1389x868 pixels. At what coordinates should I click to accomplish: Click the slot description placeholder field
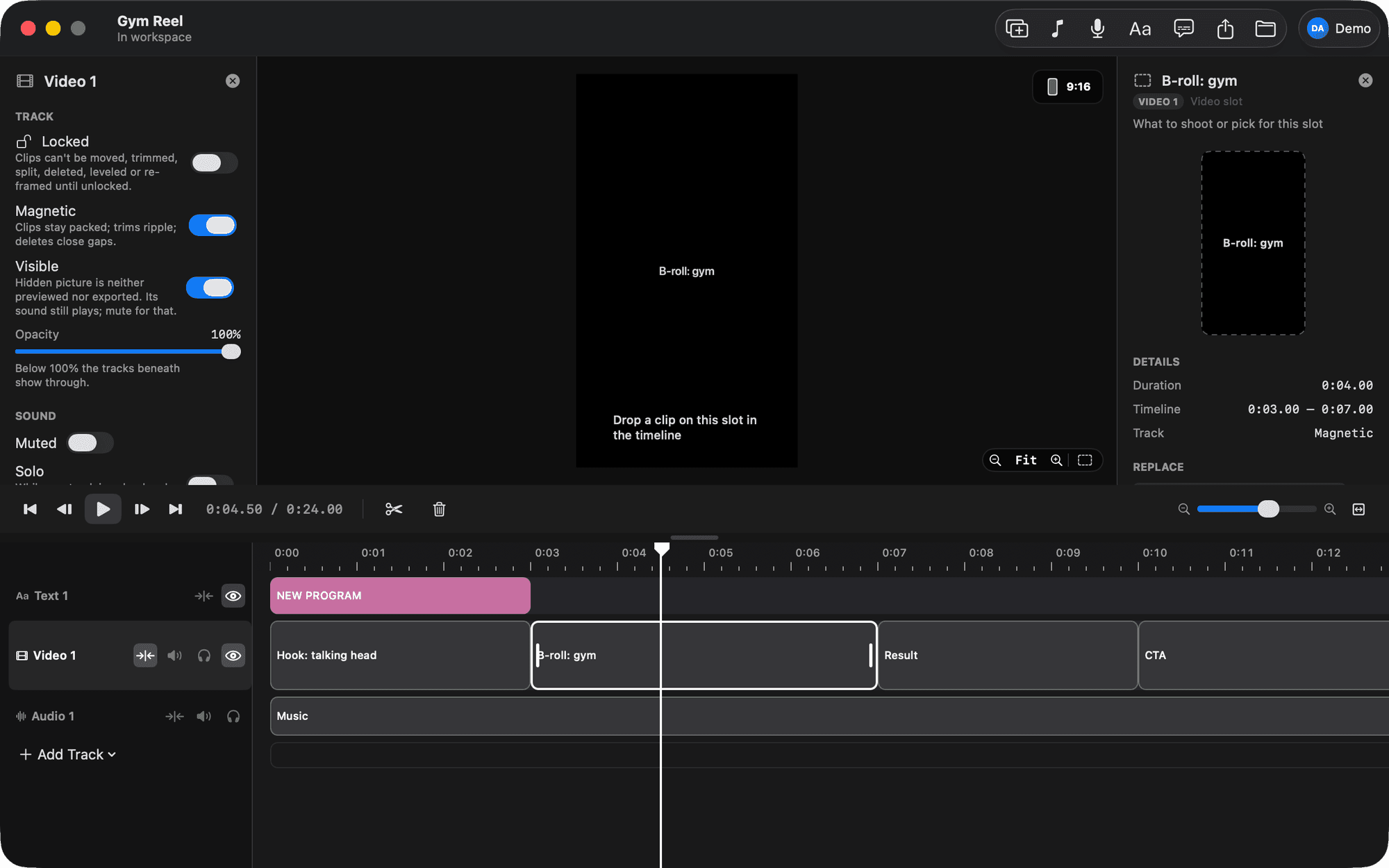pos(1228,124)
